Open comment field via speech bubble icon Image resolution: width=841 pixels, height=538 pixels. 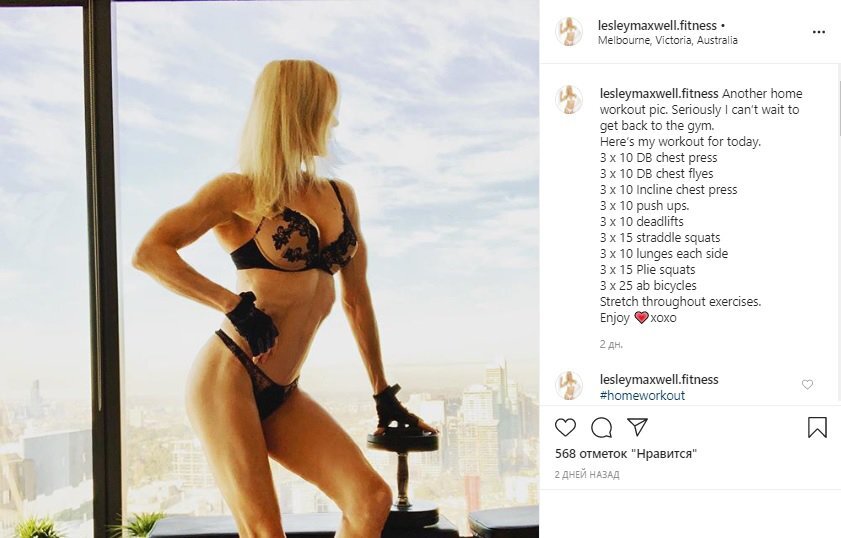point(601,428)
